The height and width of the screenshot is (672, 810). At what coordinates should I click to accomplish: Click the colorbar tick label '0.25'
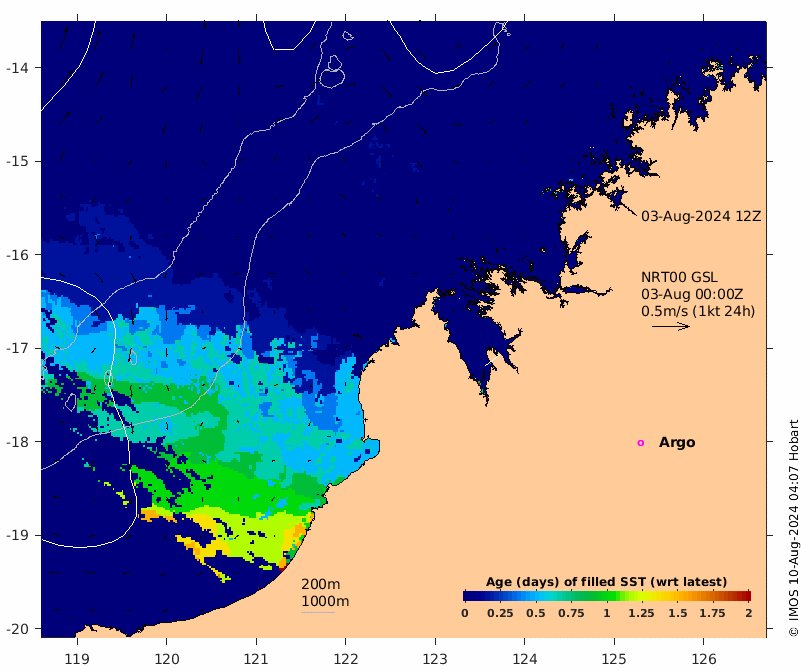point(500,613)
